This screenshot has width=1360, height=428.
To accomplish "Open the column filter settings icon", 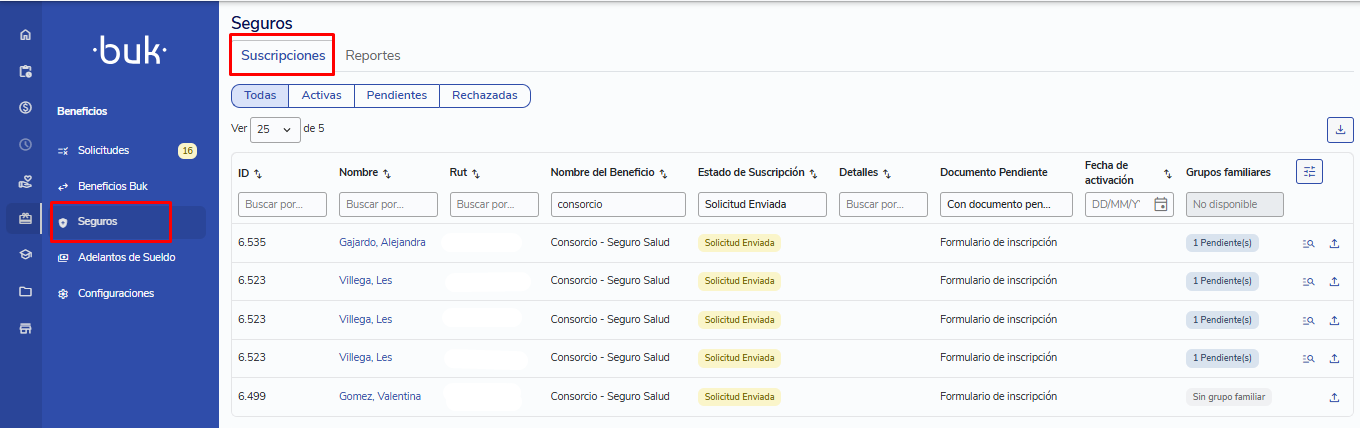I will coord(1309,172).
